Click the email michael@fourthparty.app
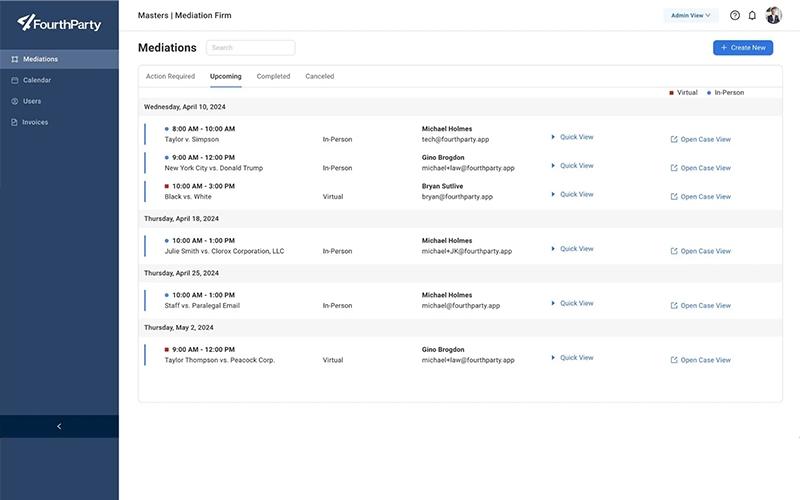The image size is (800, 500). point(461,306)
